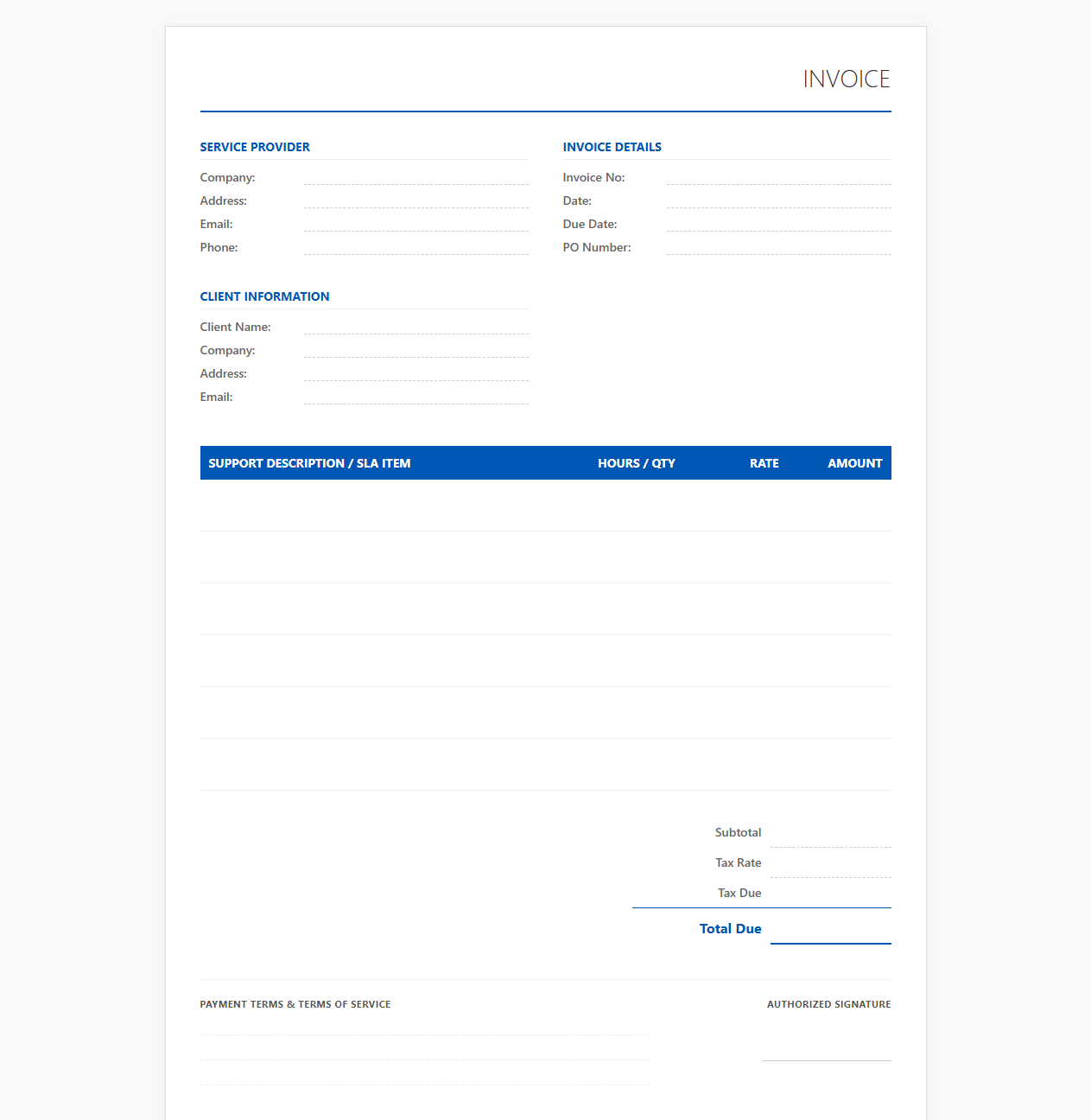Select the PO Number: label
Viewport: 1091px width, 1120px height.
[597, 247]
